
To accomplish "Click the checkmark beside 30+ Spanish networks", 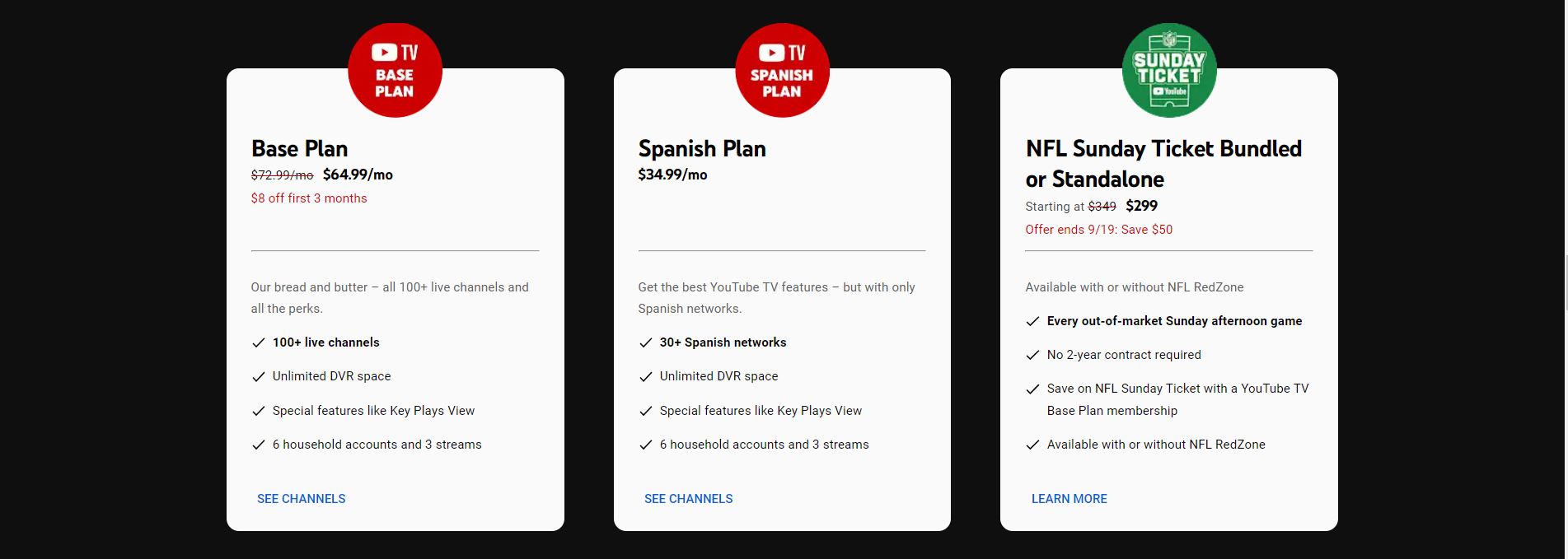I will pyautogui.click(x=644, y=342).
